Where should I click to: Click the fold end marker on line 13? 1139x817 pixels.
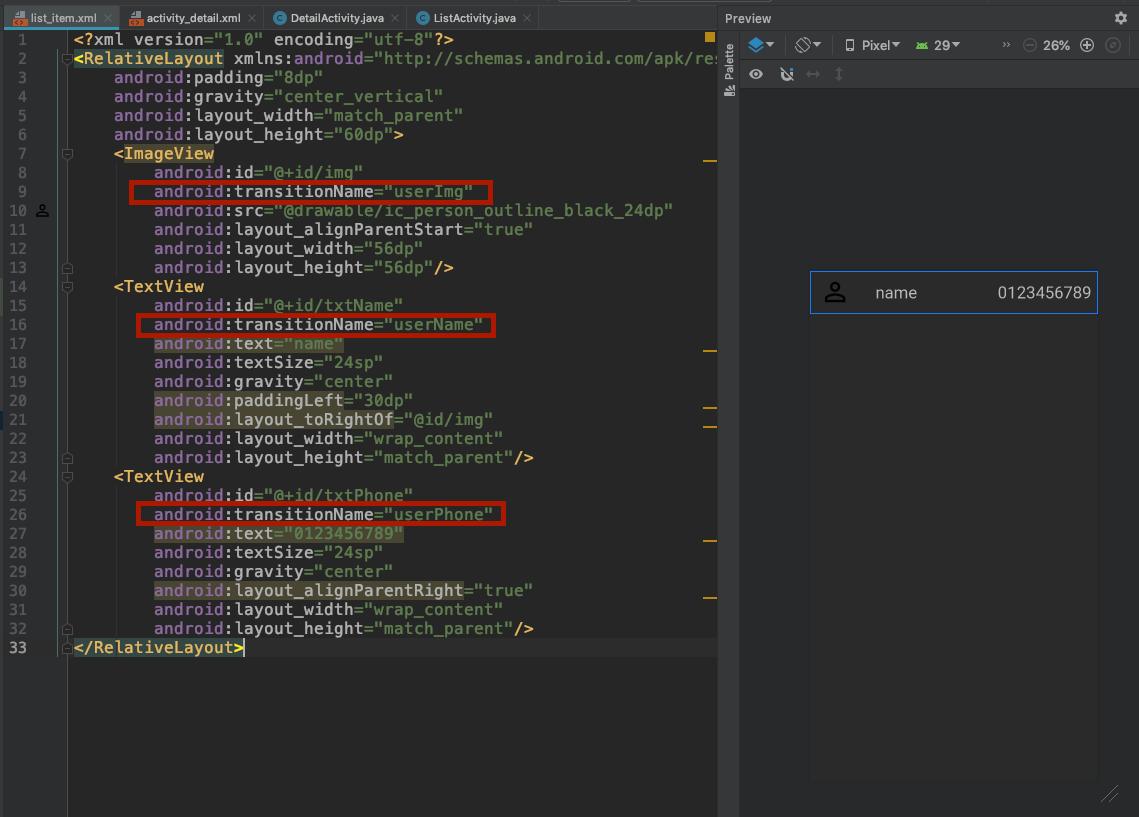pyautogui.click(x=68, y=268)
